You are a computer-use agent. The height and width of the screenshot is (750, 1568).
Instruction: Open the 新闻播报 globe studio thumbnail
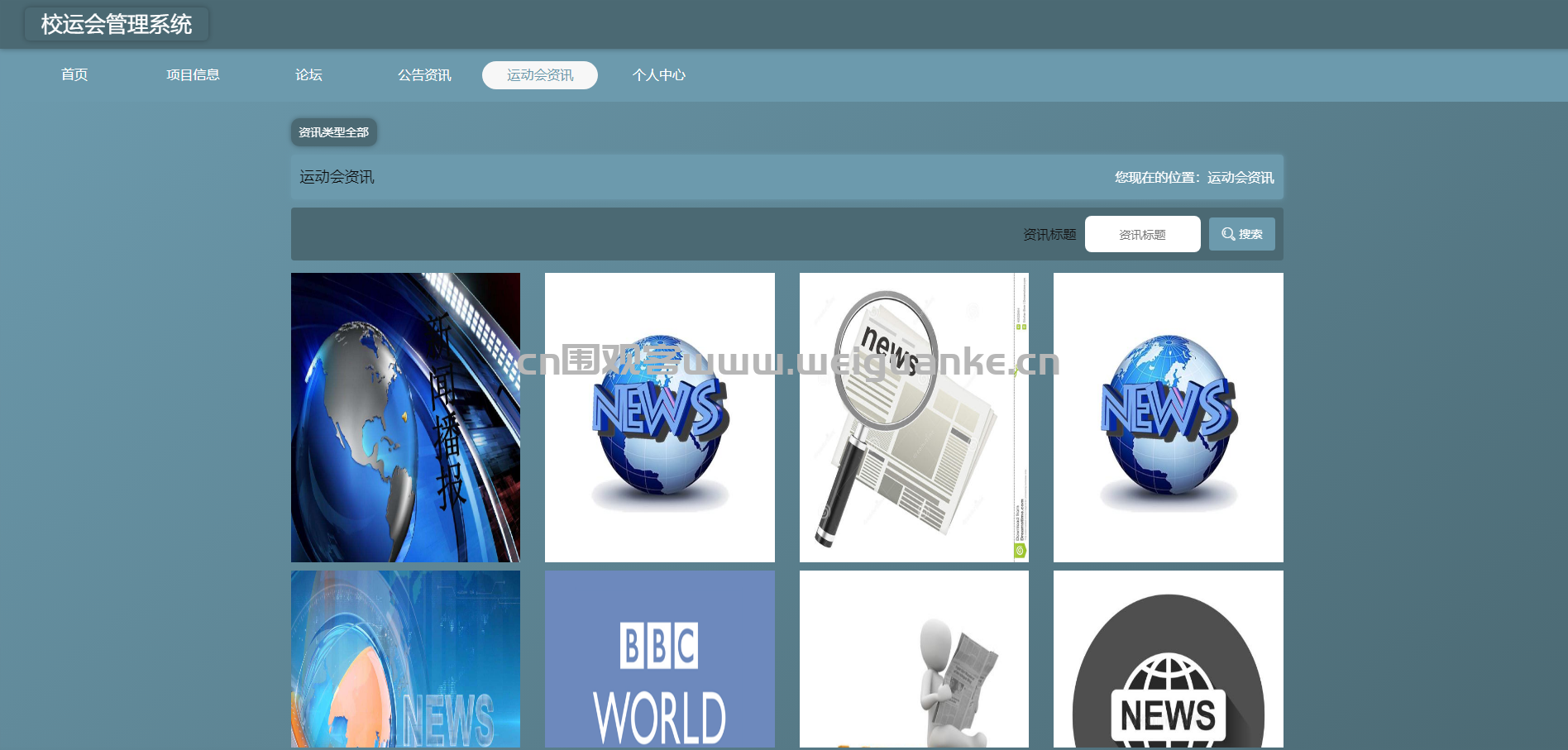click(405, 418)
